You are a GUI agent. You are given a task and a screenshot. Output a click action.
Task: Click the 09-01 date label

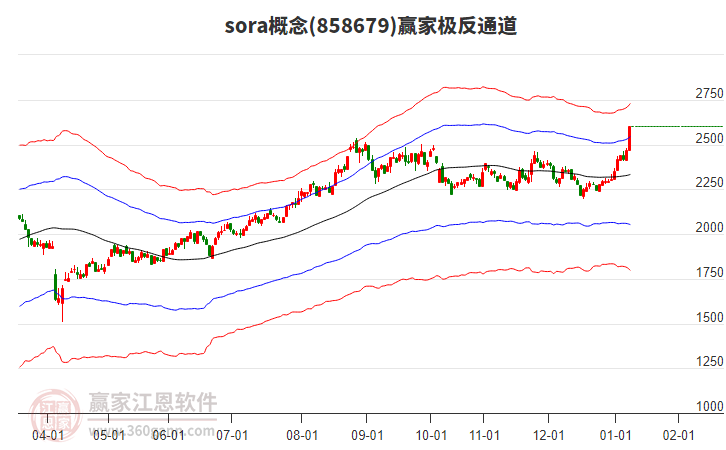(x=367, y=436)
